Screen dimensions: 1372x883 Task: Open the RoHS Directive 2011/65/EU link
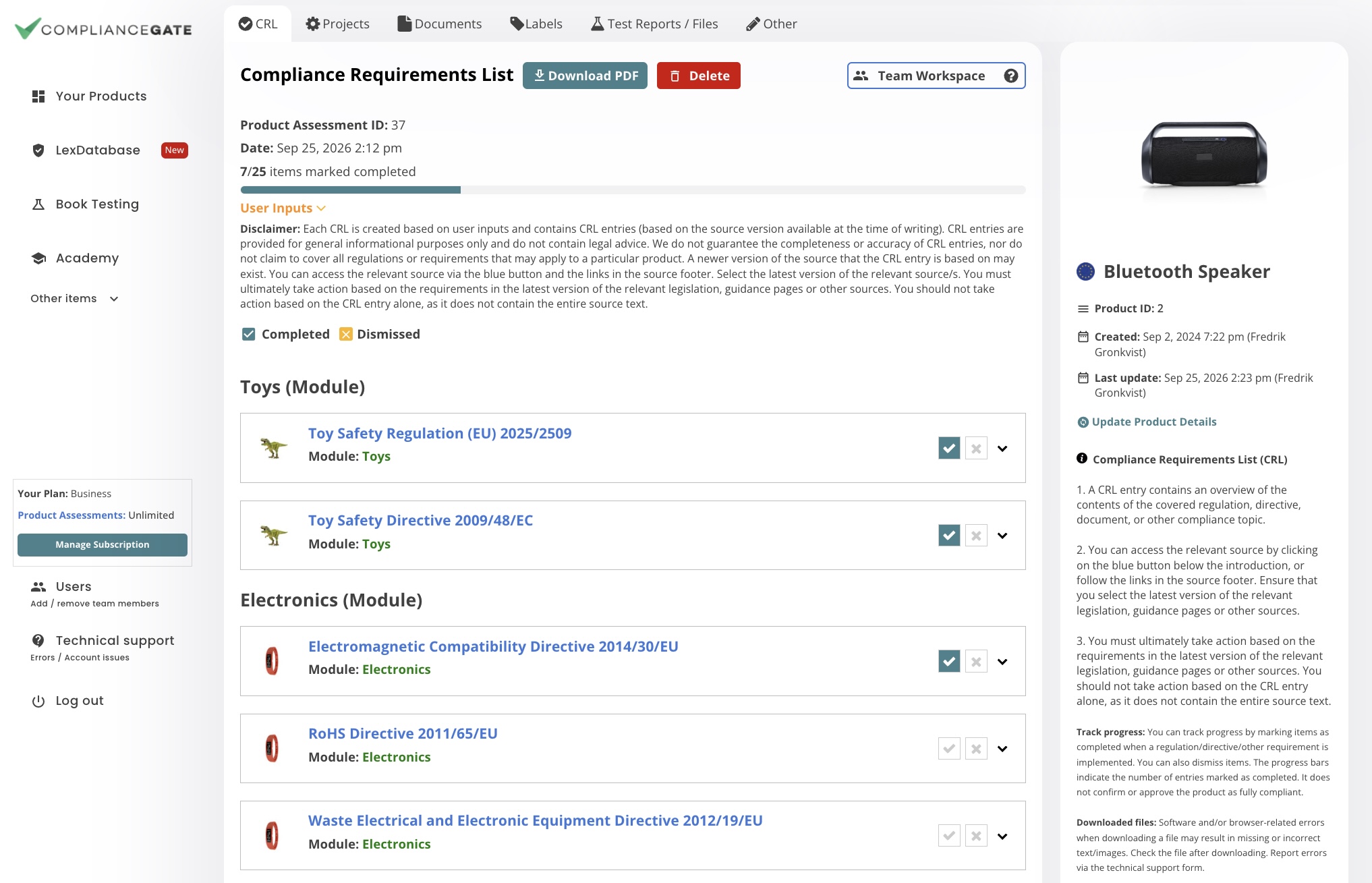(403, 734)
